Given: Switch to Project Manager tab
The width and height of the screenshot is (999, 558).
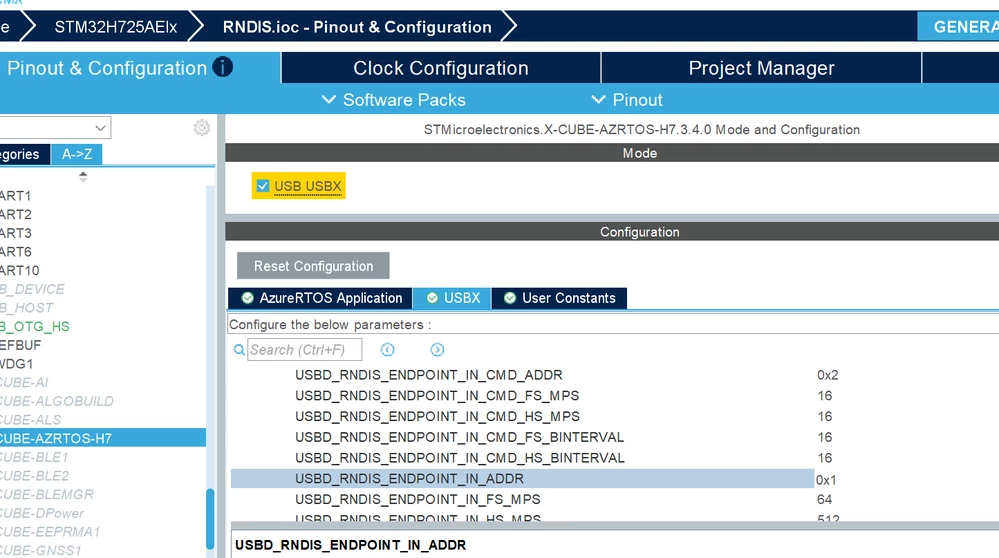Looking at the screenshot, I should click(x=761, y=68).
